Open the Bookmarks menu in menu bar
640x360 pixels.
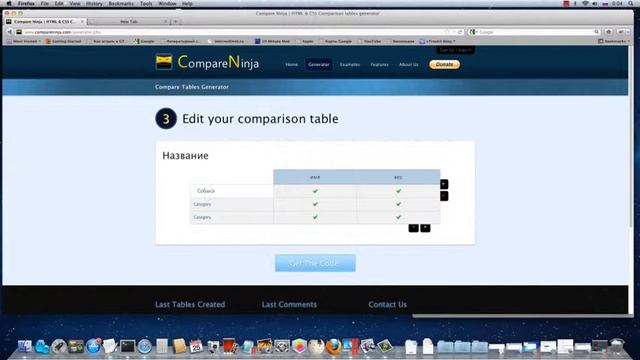point(121,3)
